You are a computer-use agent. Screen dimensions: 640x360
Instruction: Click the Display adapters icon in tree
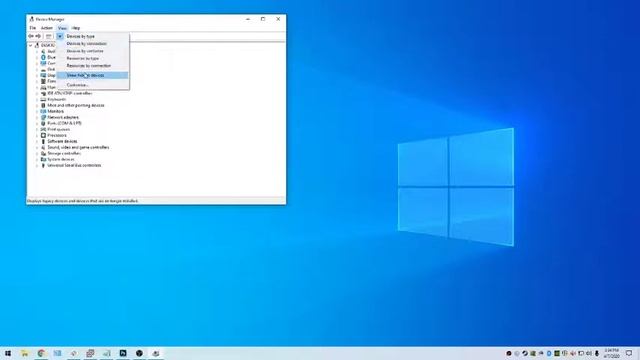[x=43, y=76]
